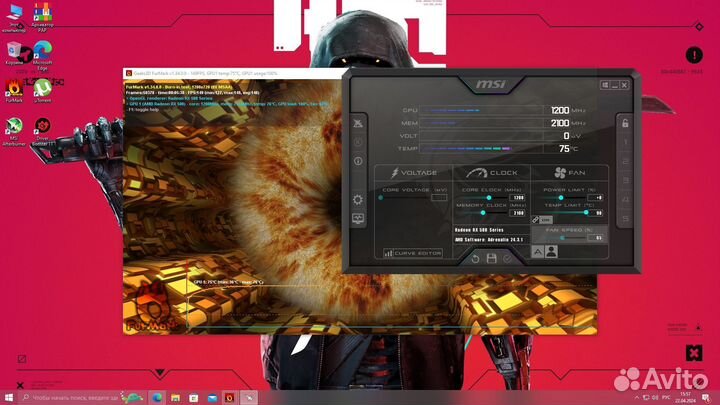This screenshot has width=720, height=405.
Task: Launch the Kombustor stress test icon
Action: point(358,142)
